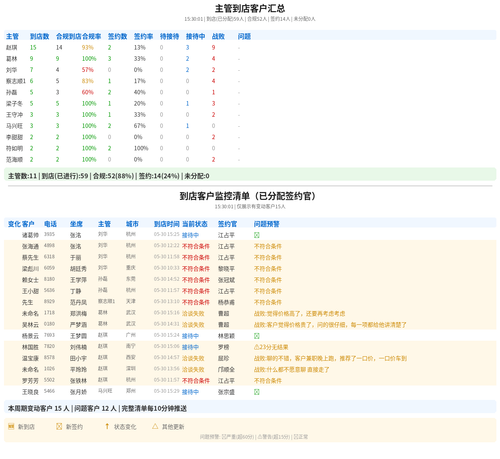Screen dimensions: 500x459
Task: Click the 城市 column header
Action: pos(132,224)
